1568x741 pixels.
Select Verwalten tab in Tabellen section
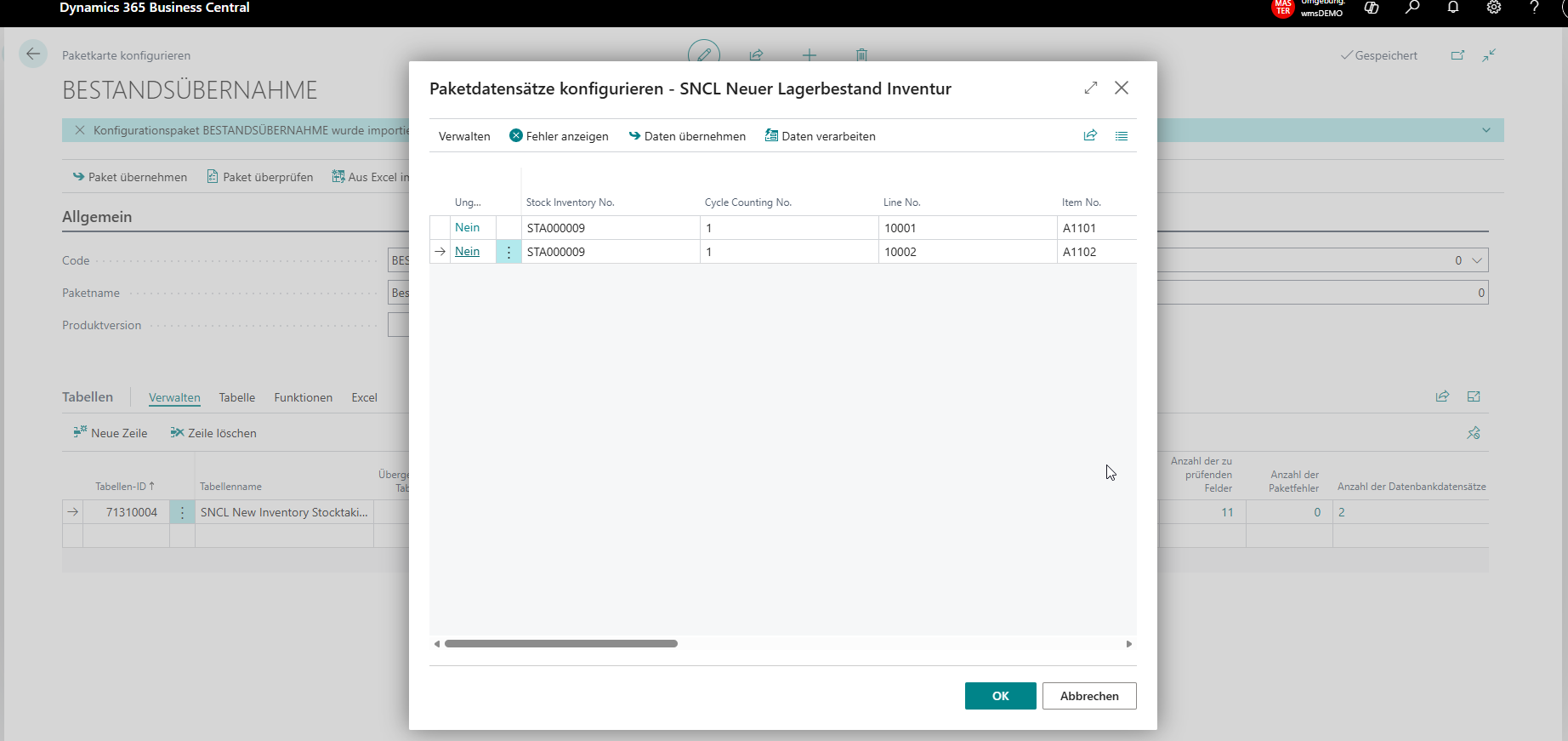point(174,397)
